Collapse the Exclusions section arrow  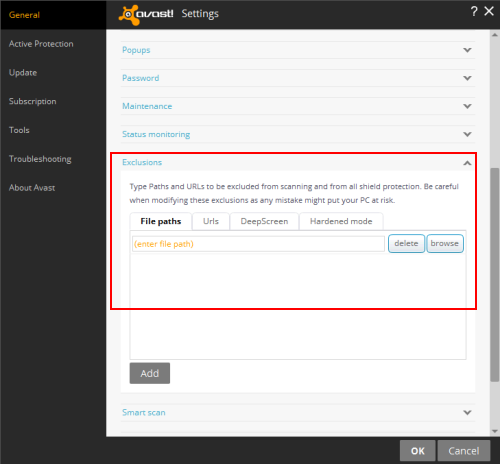point(467,163)
